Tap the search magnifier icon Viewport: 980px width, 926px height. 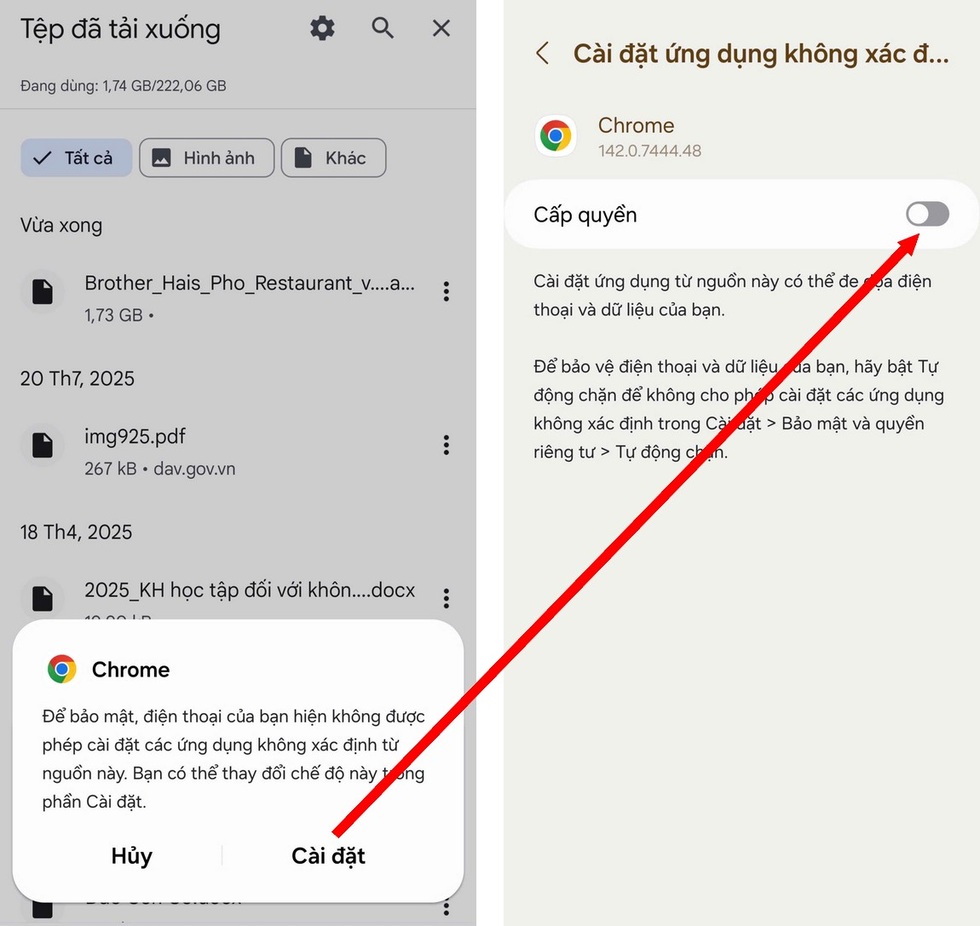point(382,28)
